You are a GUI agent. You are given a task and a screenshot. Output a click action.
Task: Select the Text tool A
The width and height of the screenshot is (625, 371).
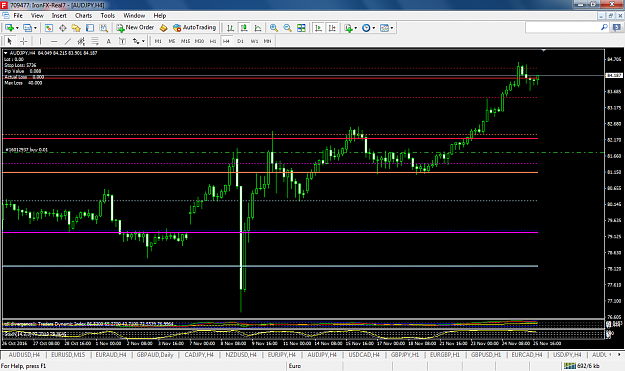coord(108,41)
